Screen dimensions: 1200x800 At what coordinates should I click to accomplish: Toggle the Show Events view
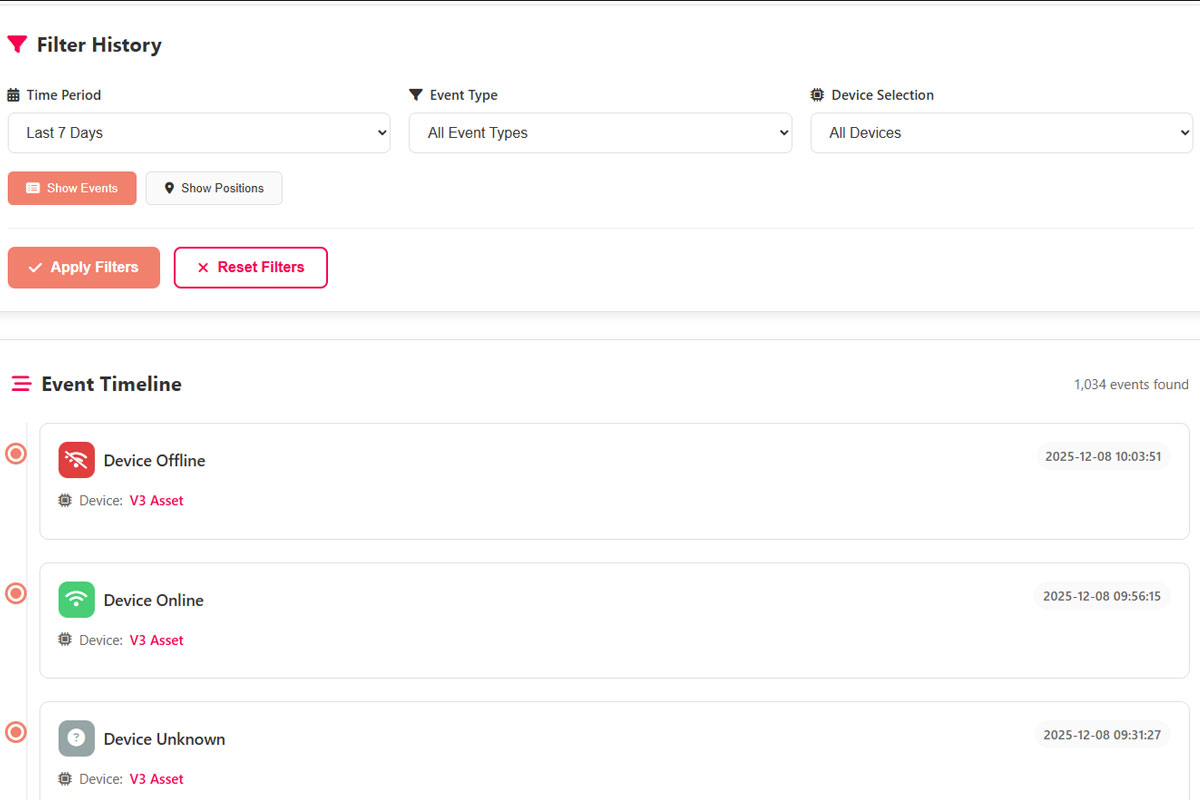pyautogui.click(x=72, y=188)
